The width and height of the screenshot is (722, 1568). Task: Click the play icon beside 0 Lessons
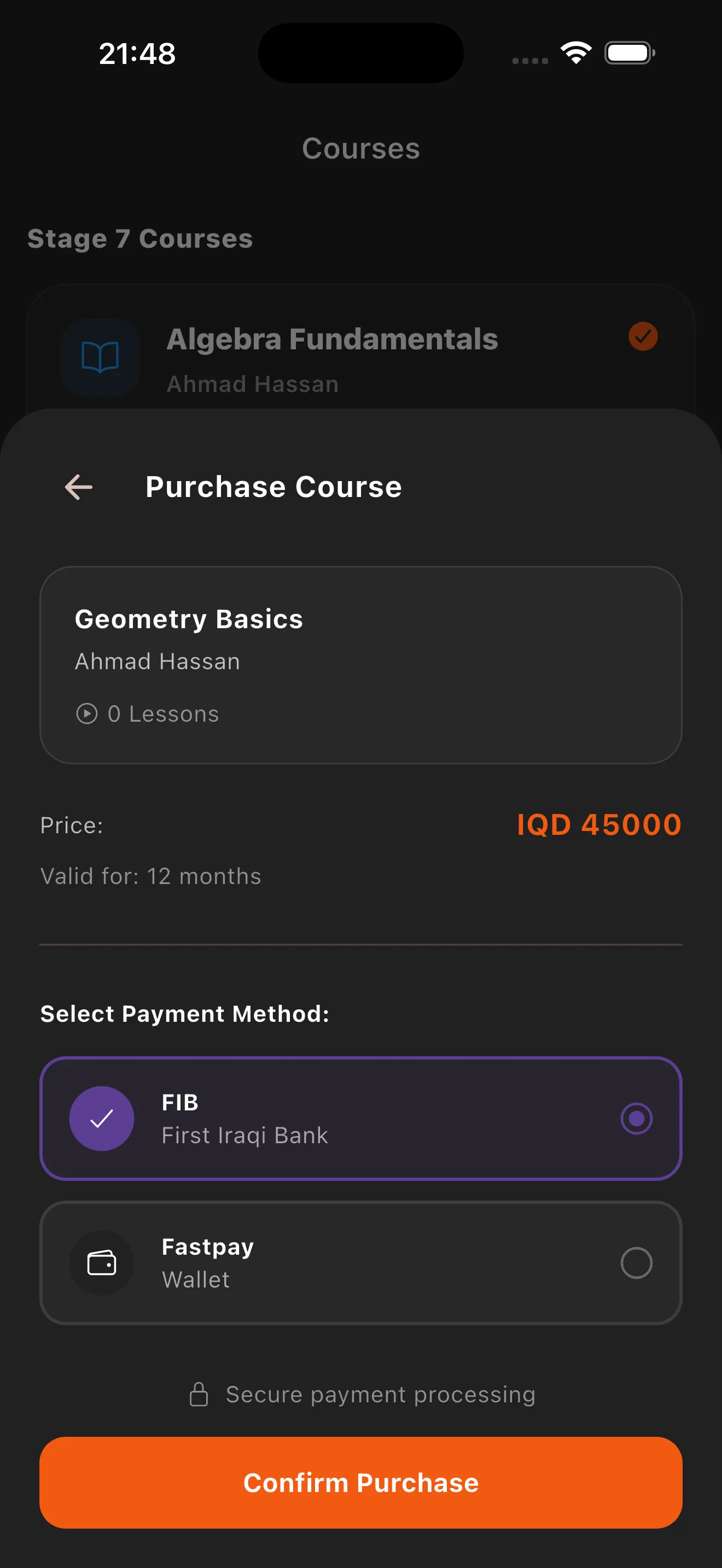86,713
